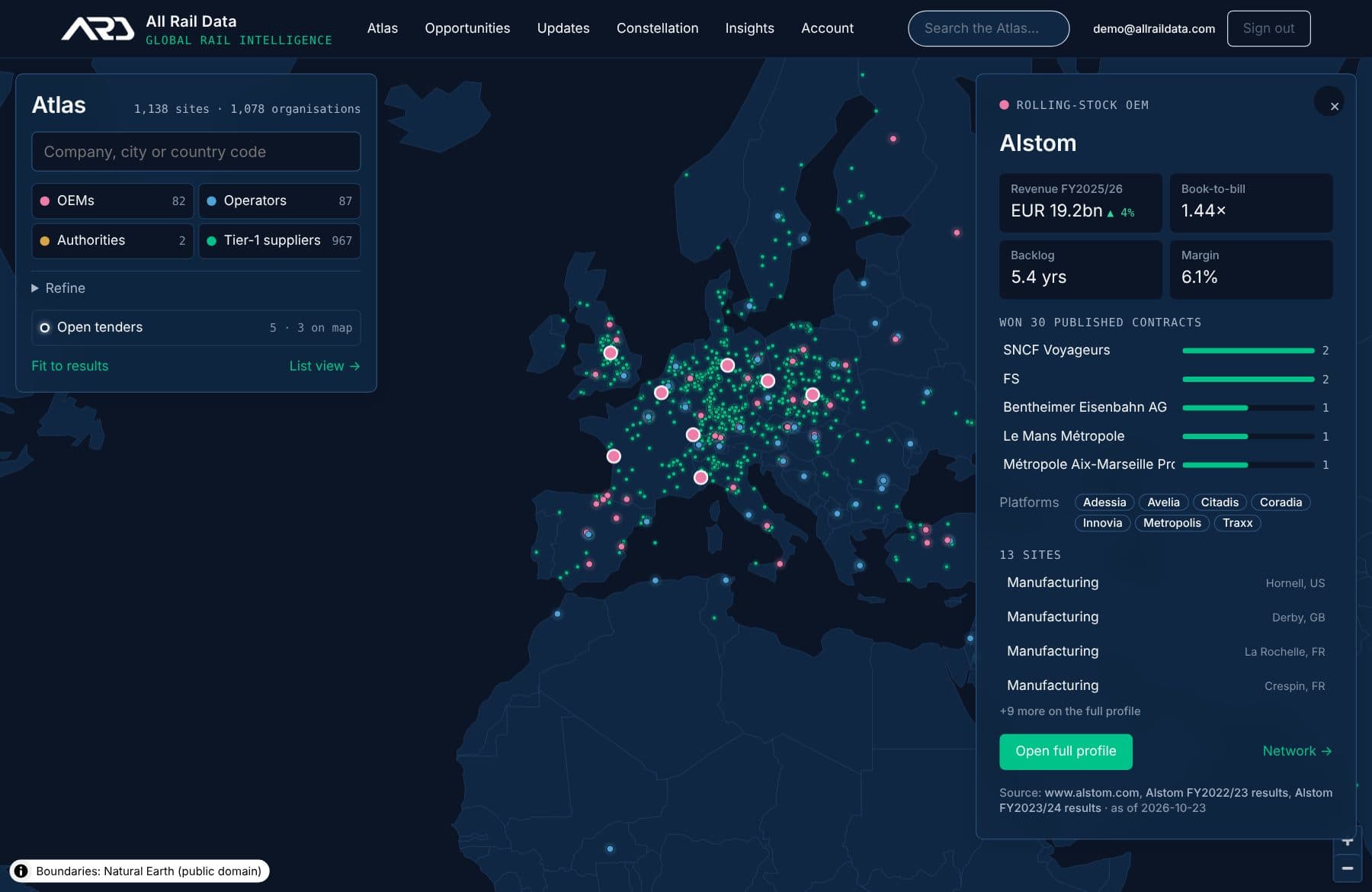Open the Derby, GB manufacturing site
The width and height of the screenshot is (1372, 892).
(1165, 617)
